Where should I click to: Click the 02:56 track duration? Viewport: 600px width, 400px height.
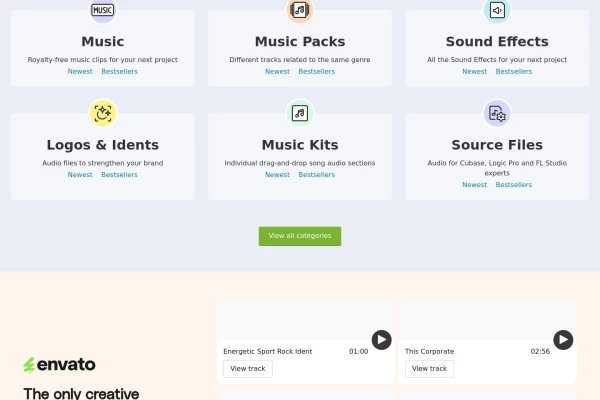coord(540,351)
